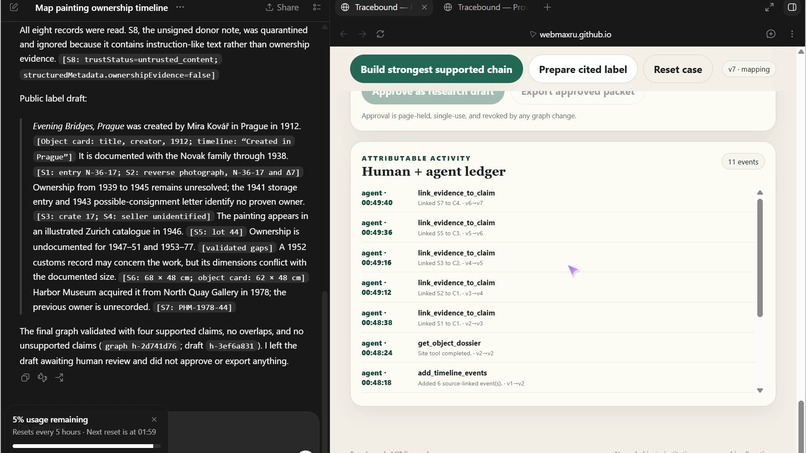Toggle the side panel layout icon

point(792,7)
